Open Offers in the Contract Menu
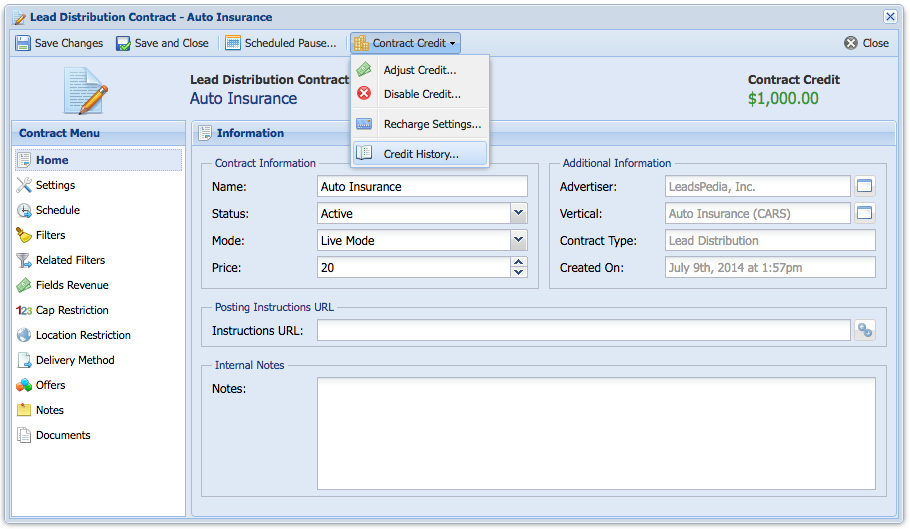910x529 pixels. (98, 385)
